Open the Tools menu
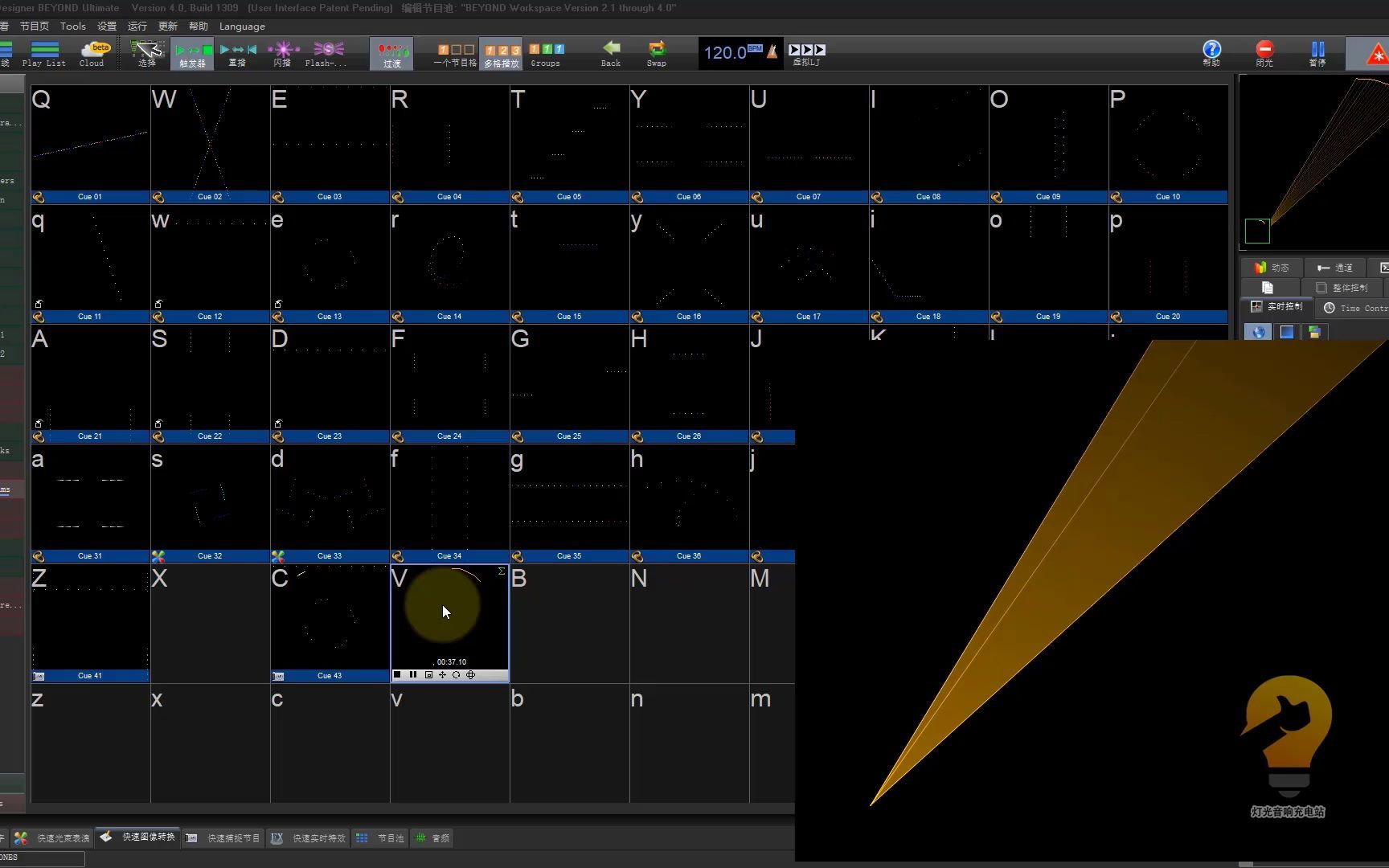1389x868 pixels. (x=72, y=26)
